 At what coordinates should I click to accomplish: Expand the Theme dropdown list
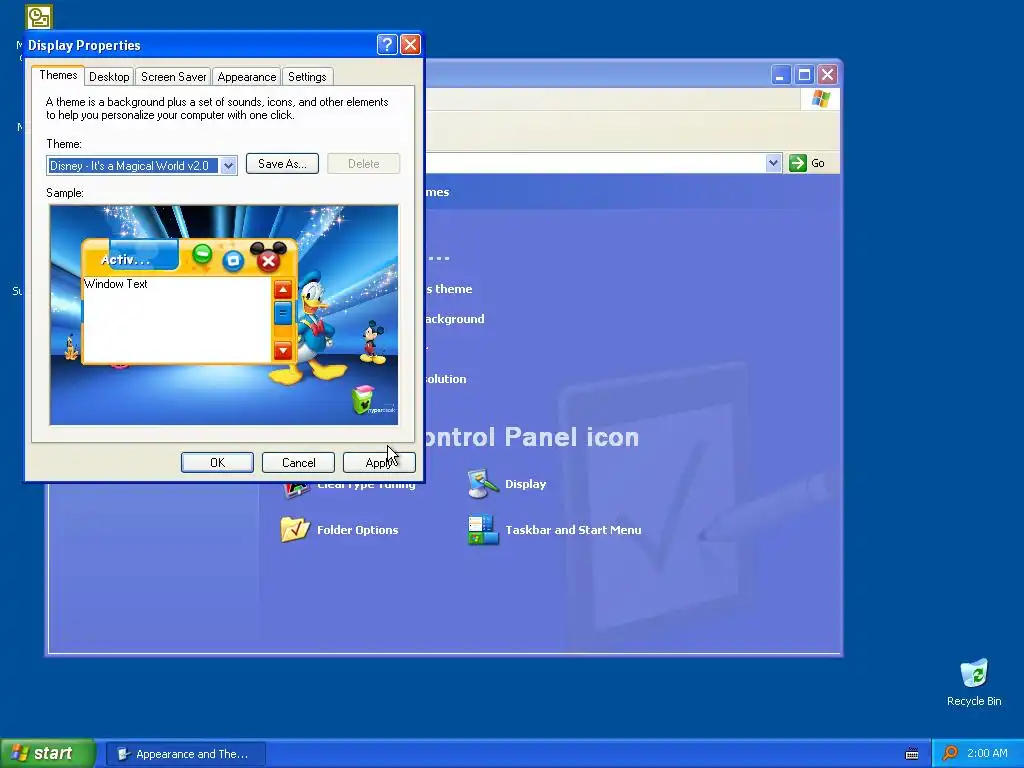click(x=228, y=166)
